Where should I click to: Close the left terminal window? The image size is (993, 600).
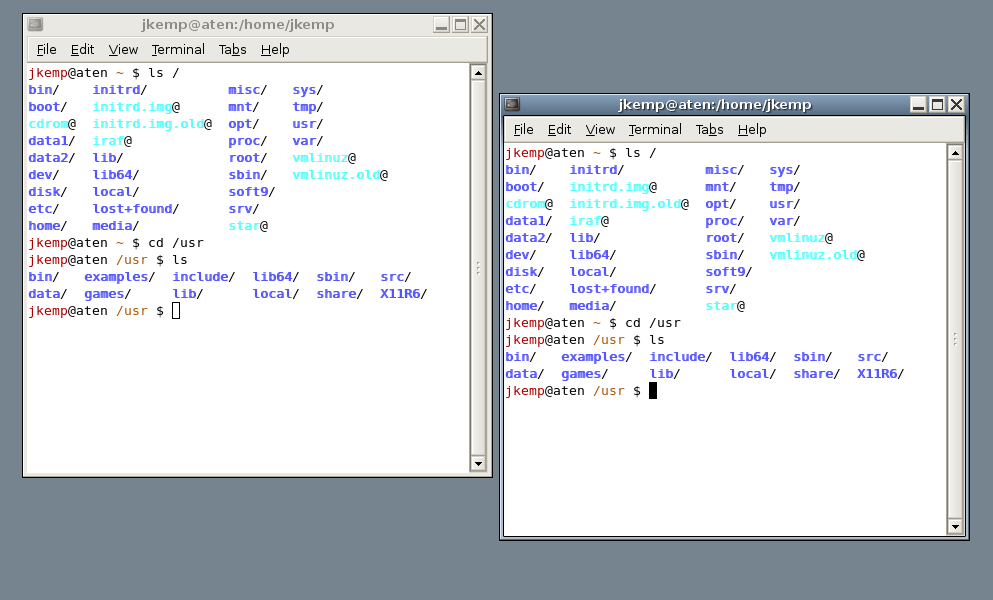tap(479, 25)
